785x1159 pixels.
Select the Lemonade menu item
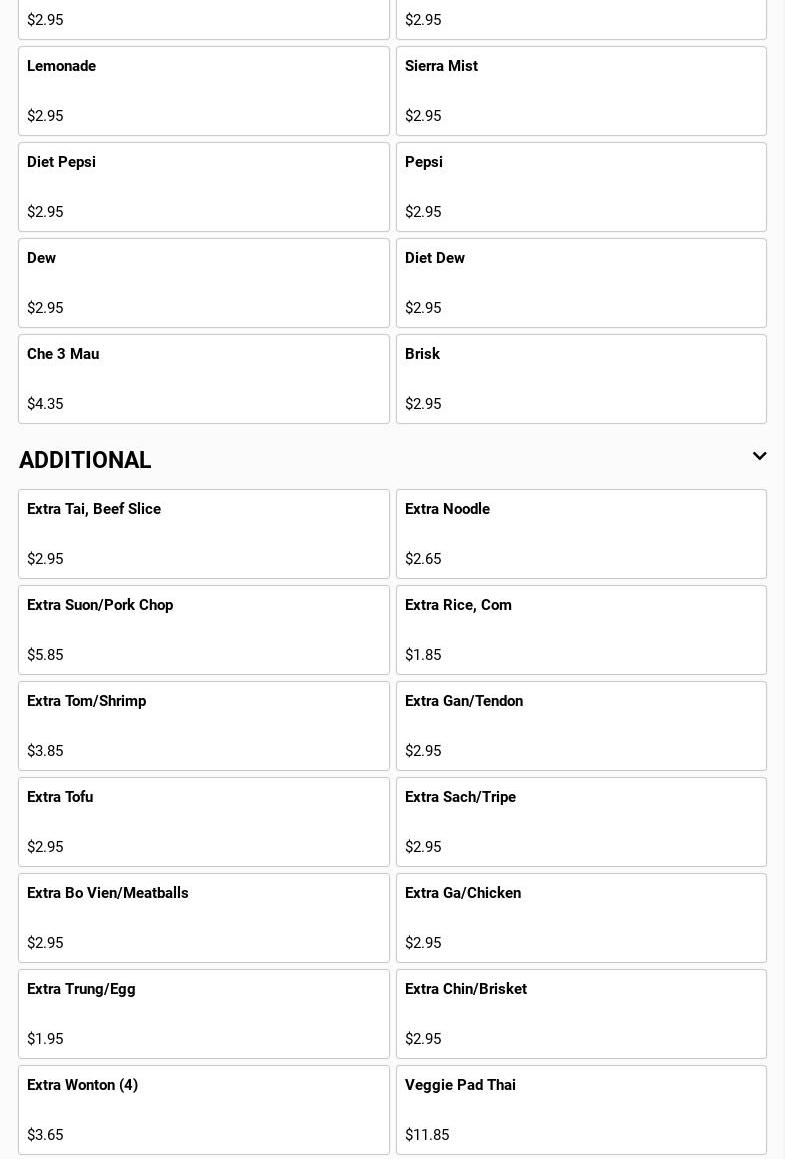[x=203, y=91]
